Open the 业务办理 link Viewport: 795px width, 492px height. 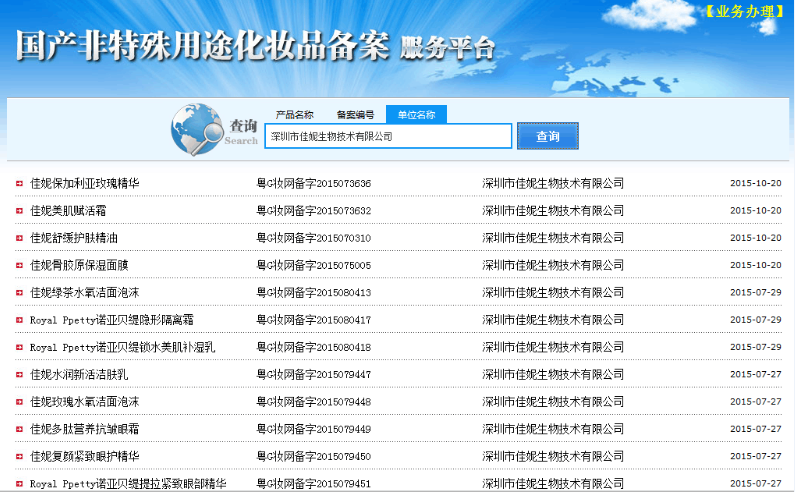tap(745, 11)
